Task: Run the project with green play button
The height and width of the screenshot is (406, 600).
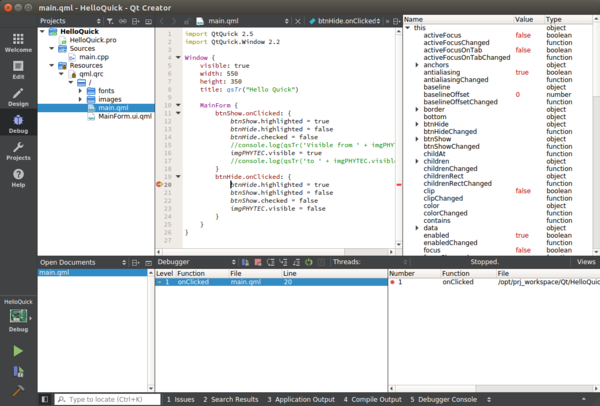Action: click(18, 351)
